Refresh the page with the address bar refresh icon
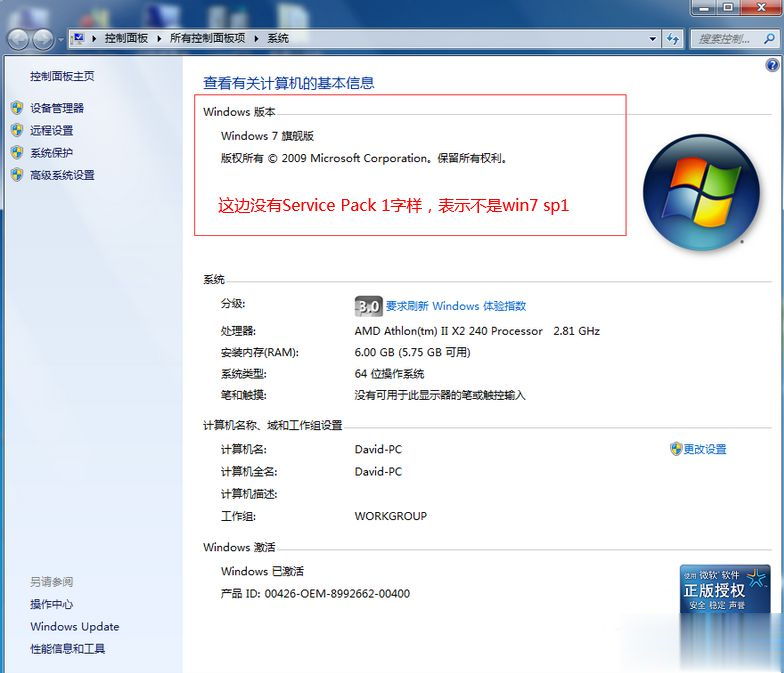The width and height of the screenshot is (784, 673). (x=672, y=38)
